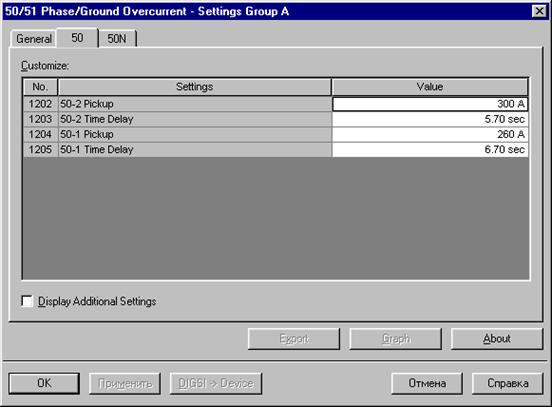Image resolution: width=552 pixels, height=407 pixels.
Task: Click the Settings column header
Action: pos(195,87)
